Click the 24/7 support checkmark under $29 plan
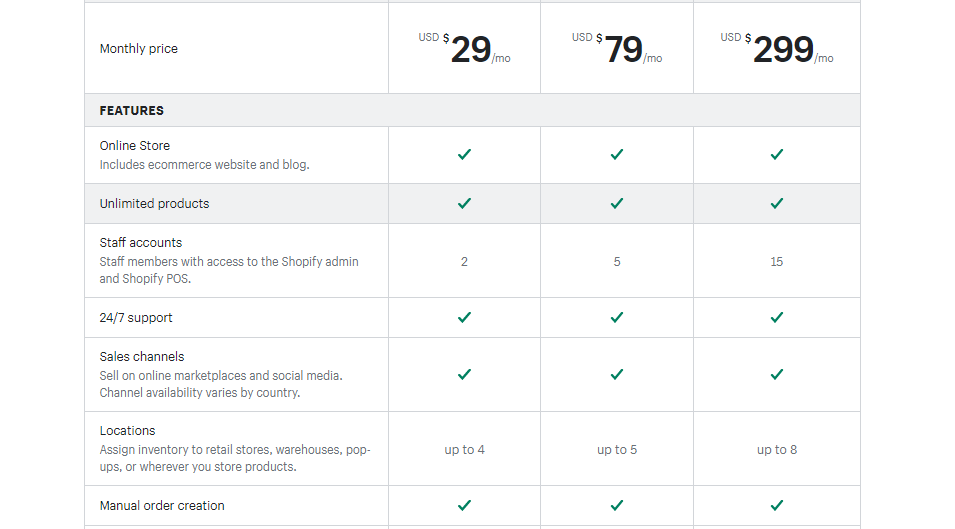 point(464,317)
